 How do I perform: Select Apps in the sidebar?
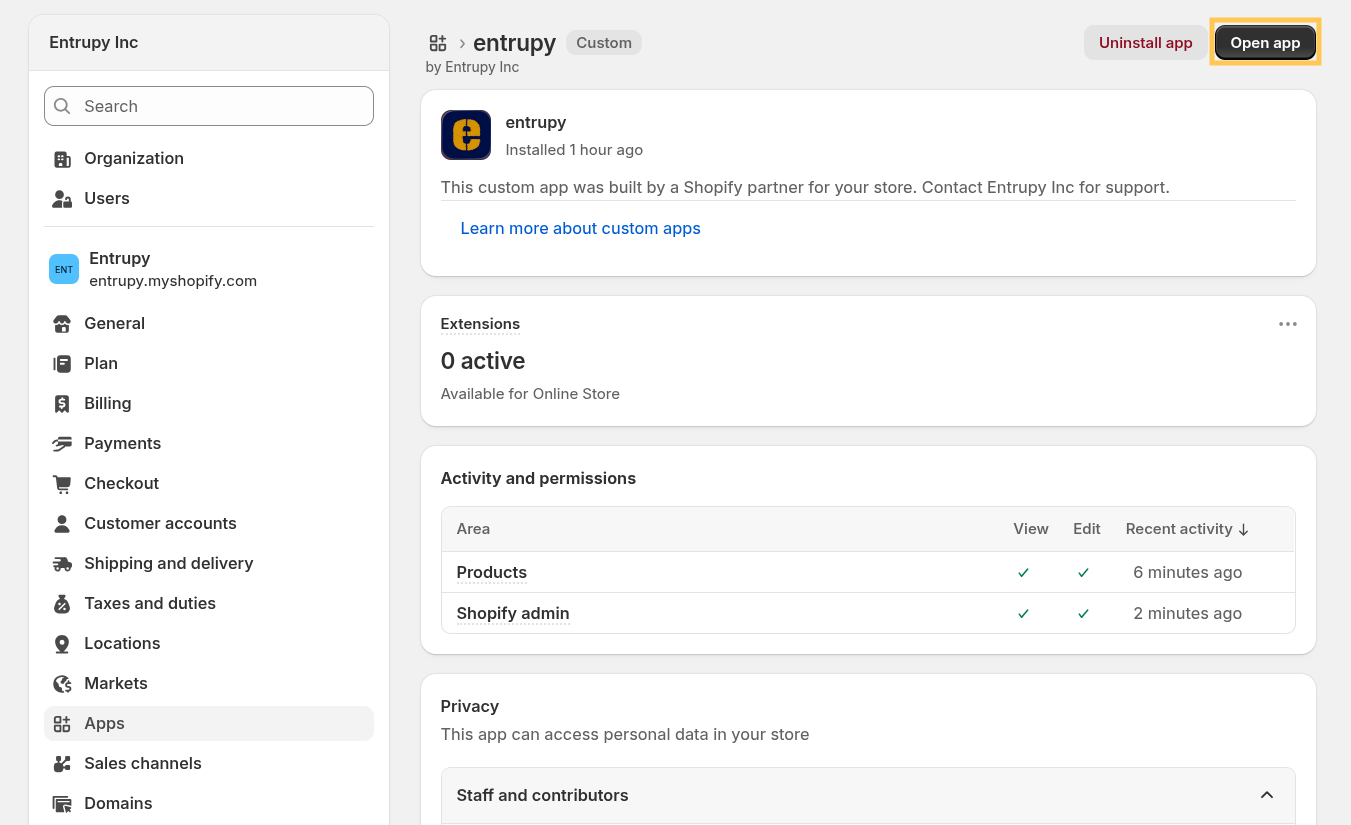tap(209, 724)
